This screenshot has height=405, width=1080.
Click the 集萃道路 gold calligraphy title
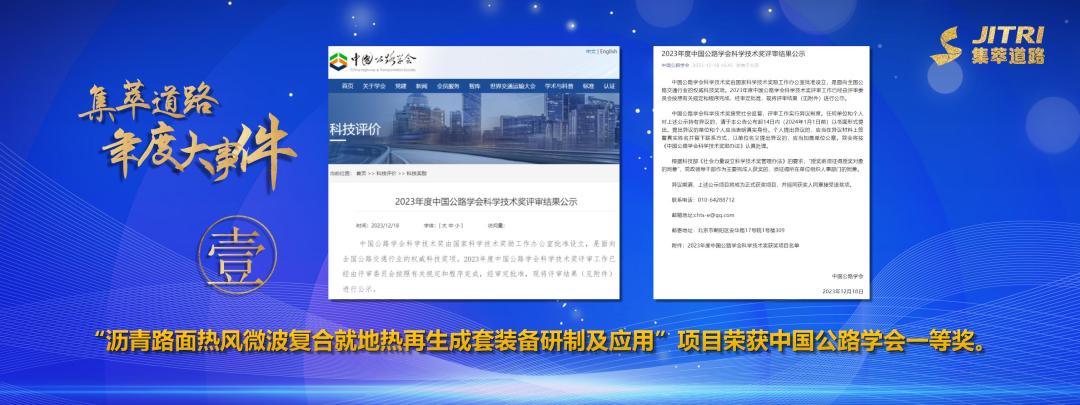[x=149, y=103]
